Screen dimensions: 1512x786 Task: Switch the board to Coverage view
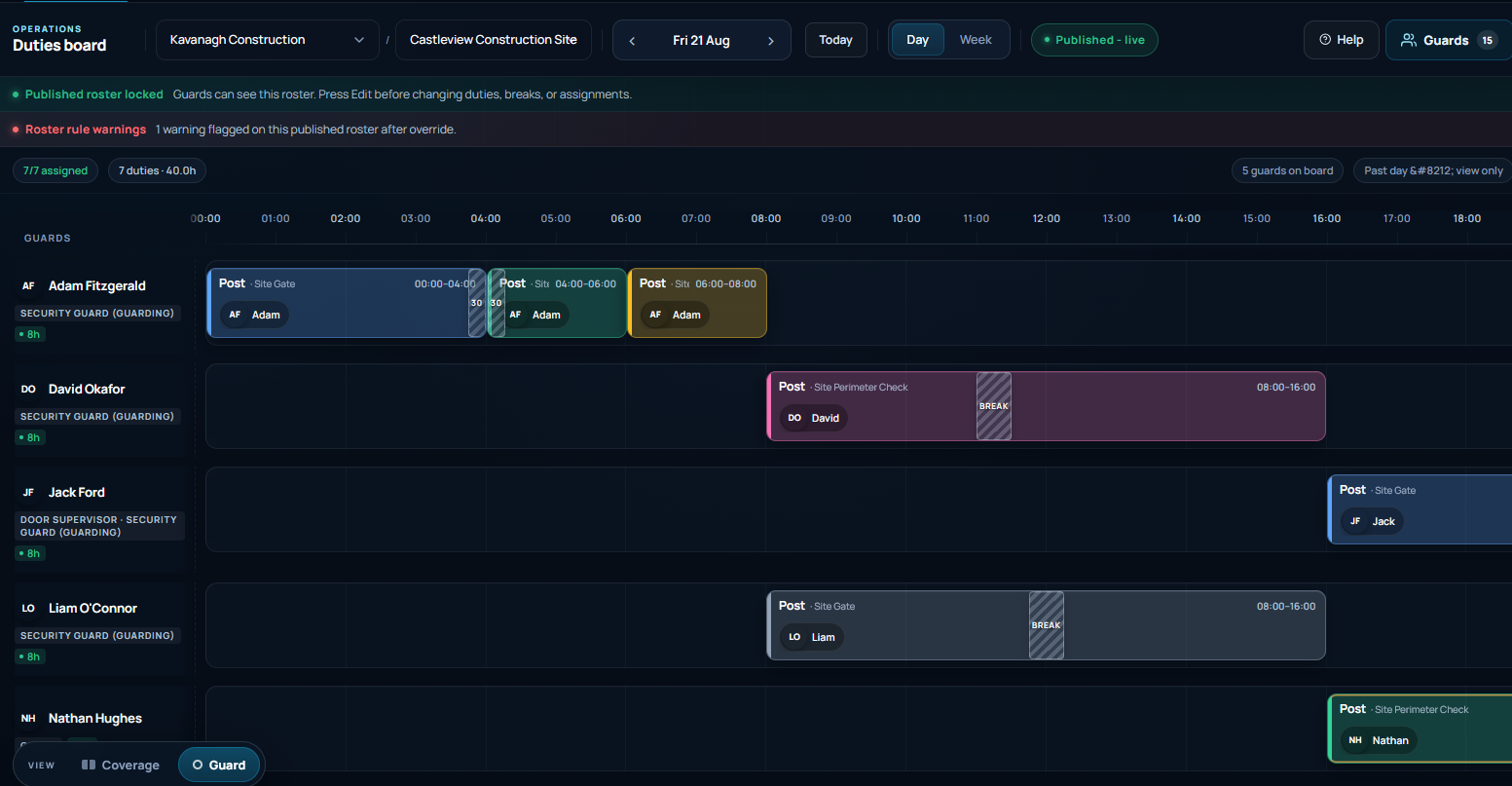tap(121, 766)
